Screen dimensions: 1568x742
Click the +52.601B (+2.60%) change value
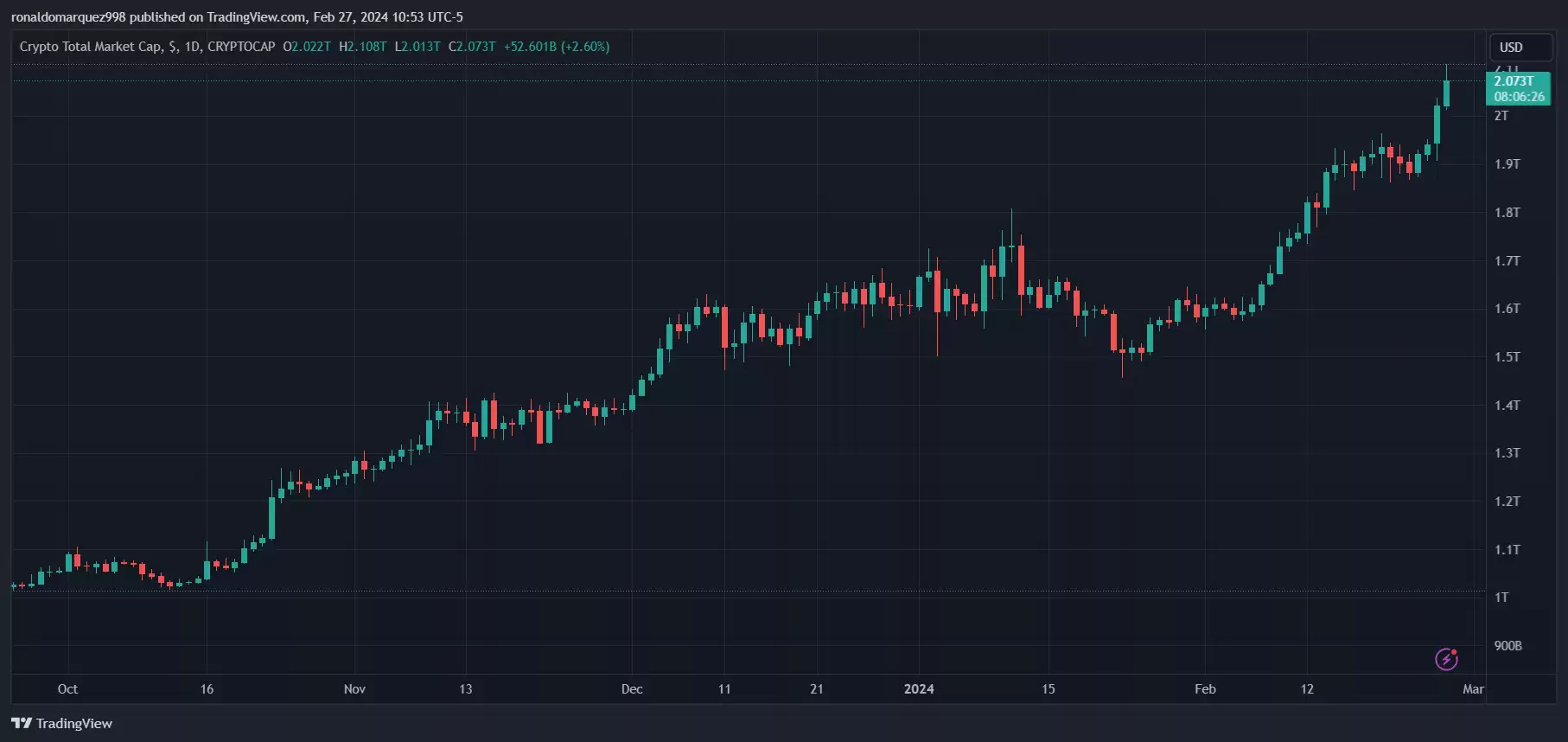click(557, 47)
